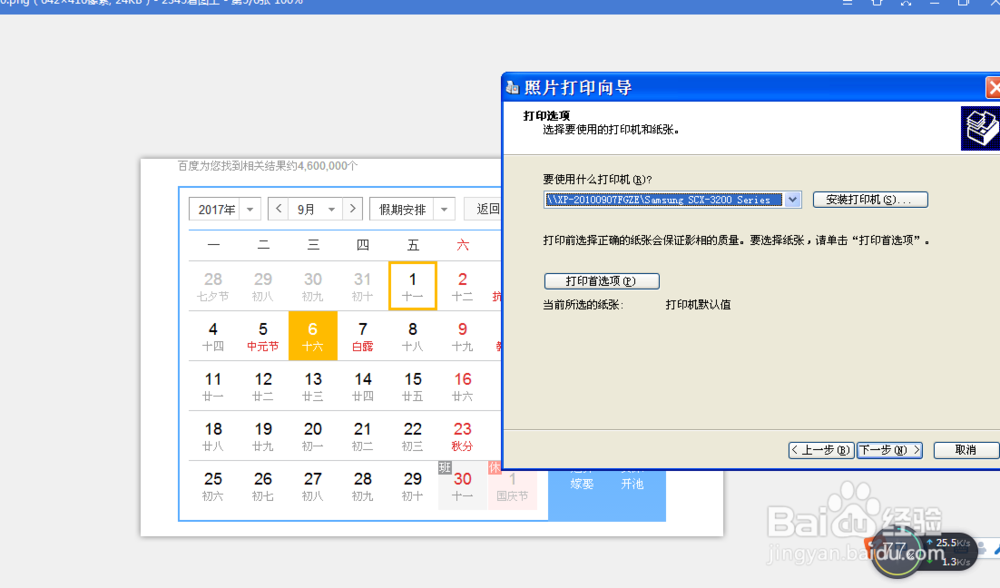Click the contacts person icon in the tray
Viewport: 1000px width, 588px height.
click(x=984, y=549)
